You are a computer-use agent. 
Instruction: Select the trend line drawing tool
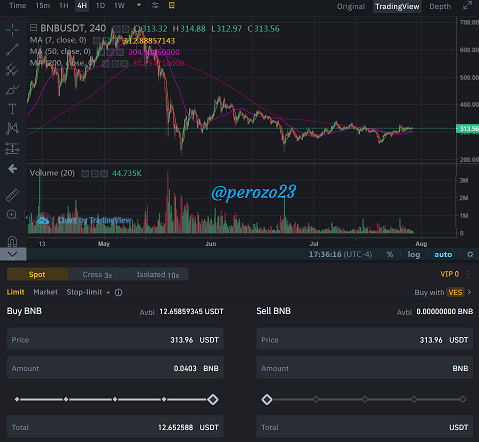coord(12,50)
